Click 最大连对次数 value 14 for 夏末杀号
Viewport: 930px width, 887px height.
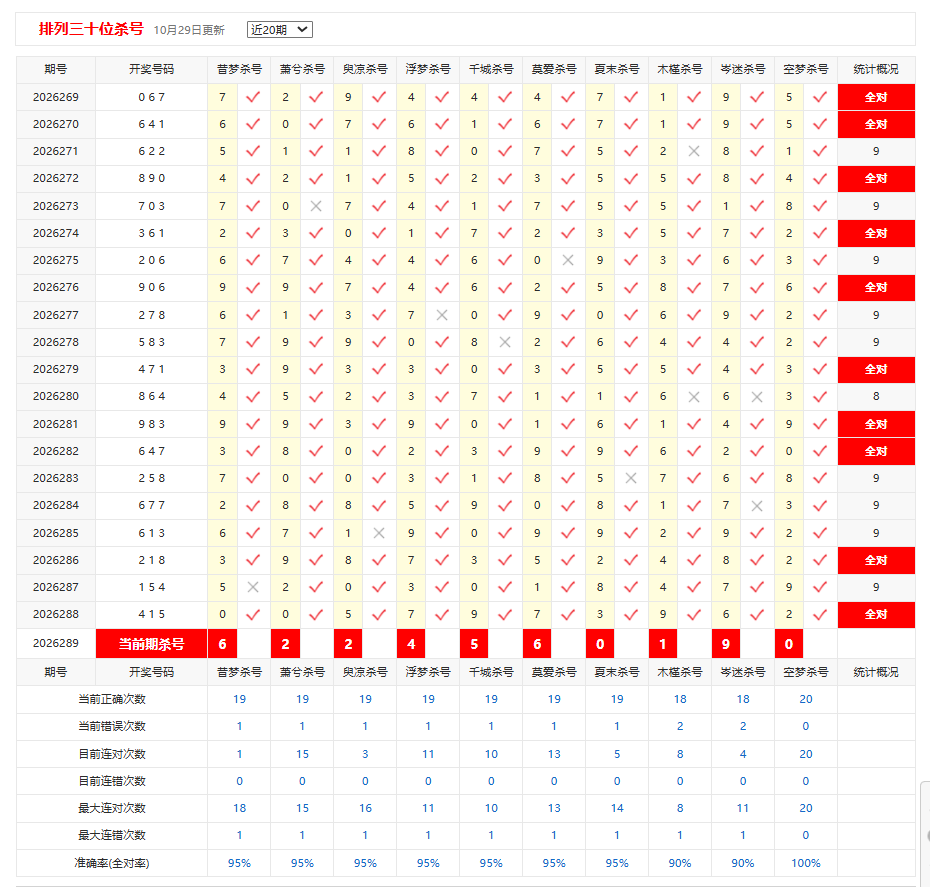(617, 808)
